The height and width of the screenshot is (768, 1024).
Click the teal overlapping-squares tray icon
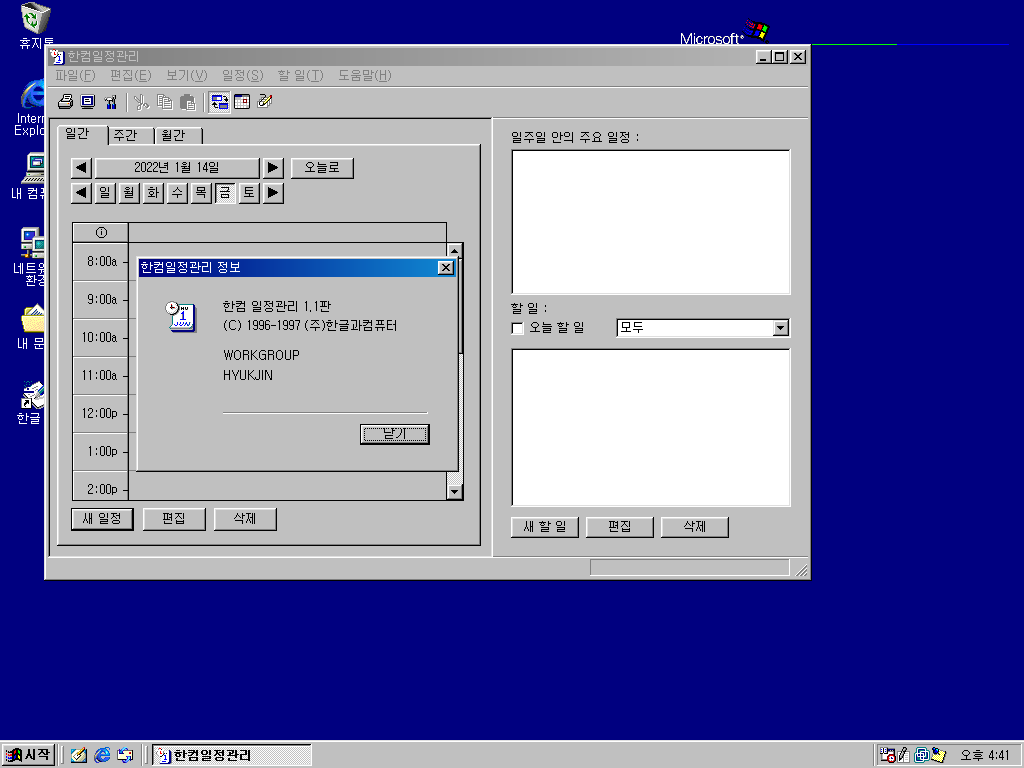tap(921, 755)
